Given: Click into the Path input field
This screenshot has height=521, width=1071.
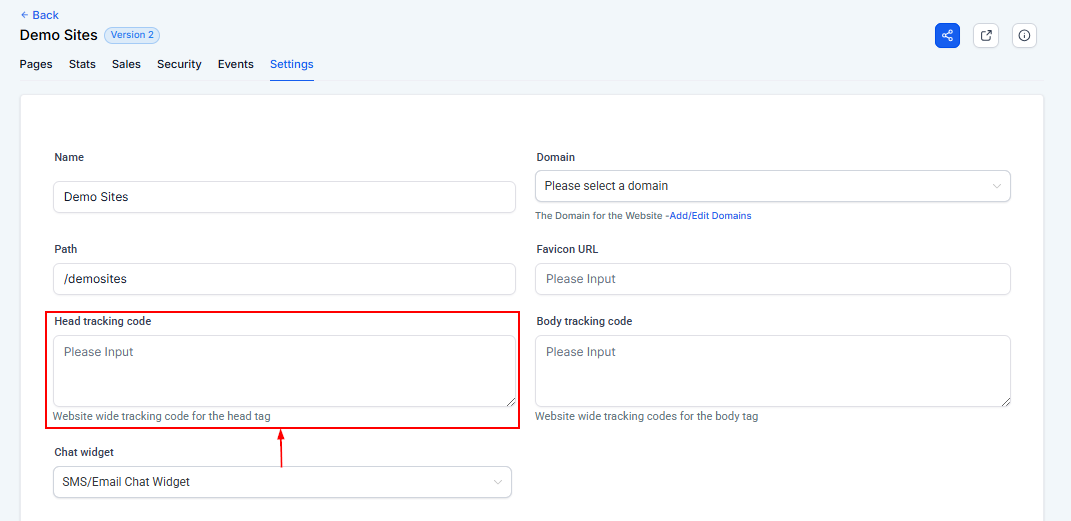Looking at the screenshot, I should (284, 279).
